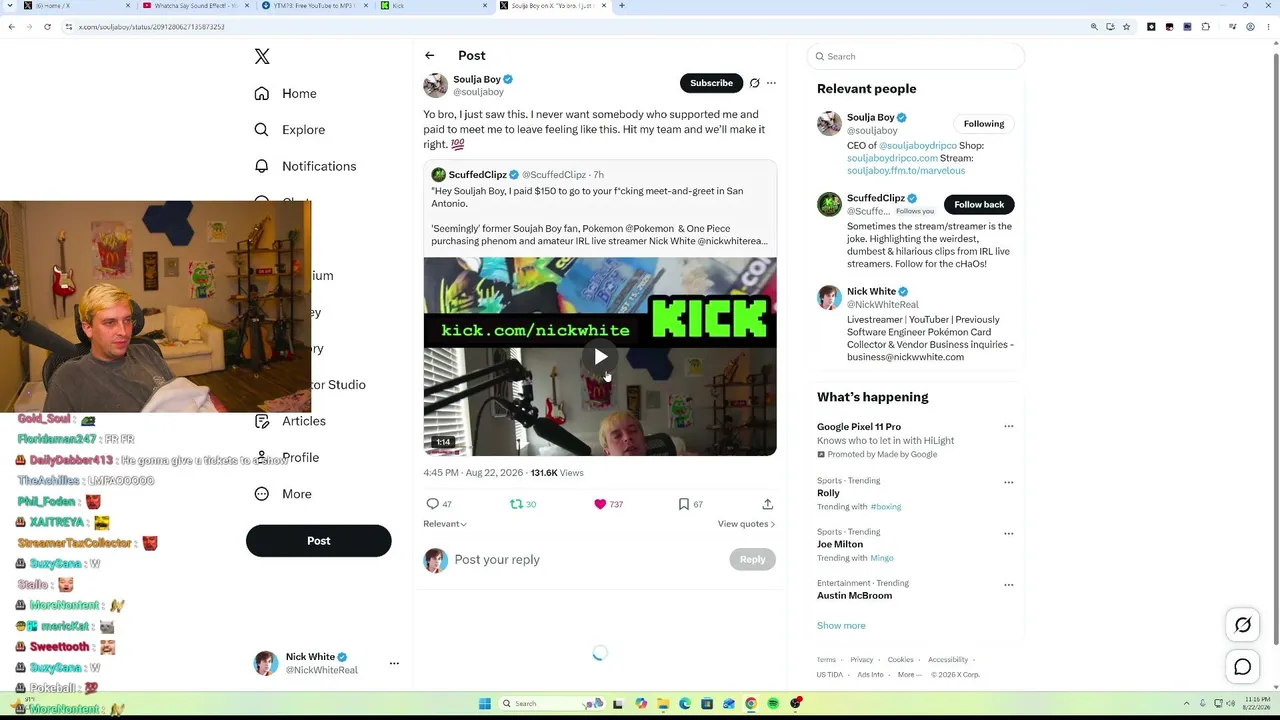This screenshot has width=1280, height=720.
Task: Play the quoted ScuffedClipz video
Action: pos(600,357)
